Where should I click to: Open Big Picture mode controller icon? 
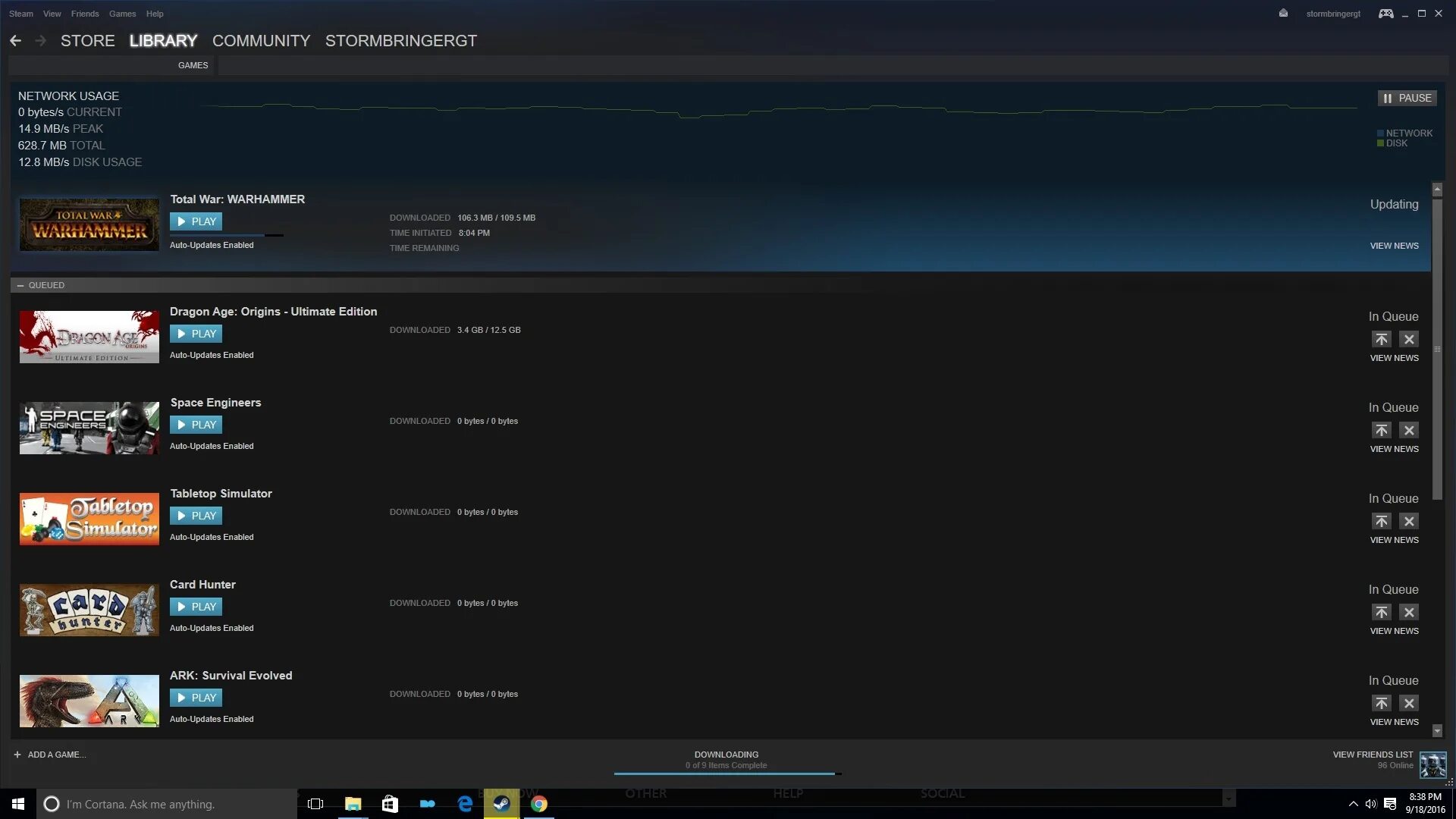pos(1385,14)
